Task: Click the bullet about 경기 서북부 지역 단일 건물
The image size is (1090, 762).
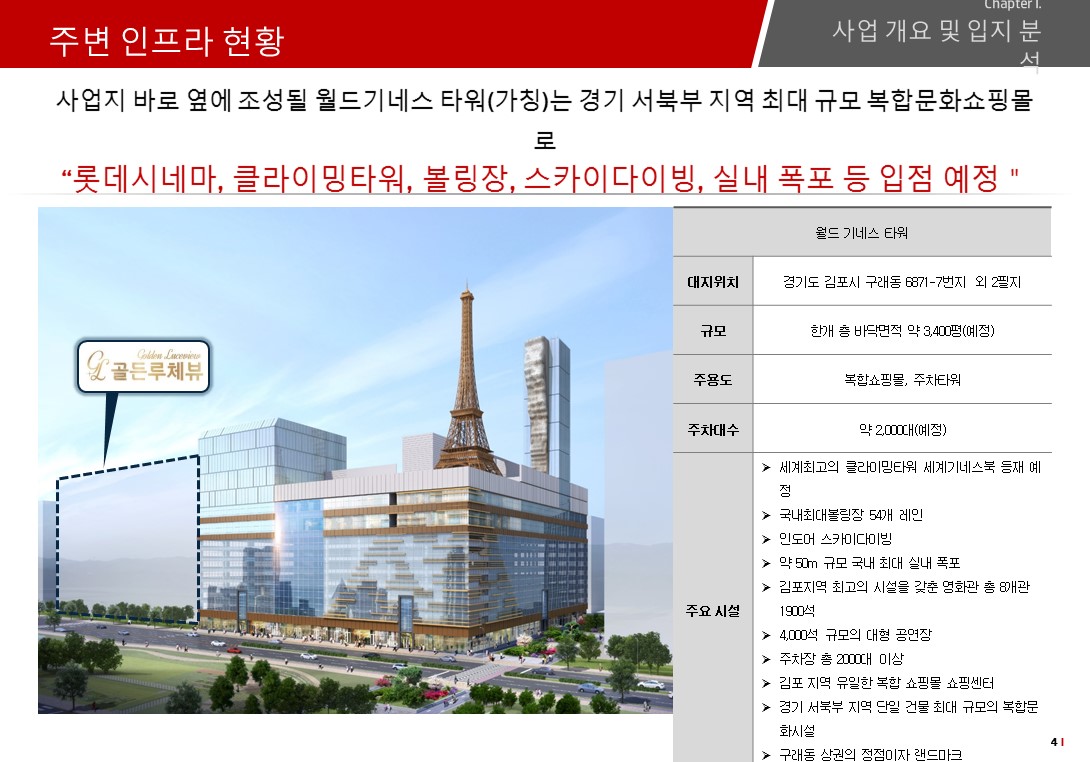Action: (900, 718)
